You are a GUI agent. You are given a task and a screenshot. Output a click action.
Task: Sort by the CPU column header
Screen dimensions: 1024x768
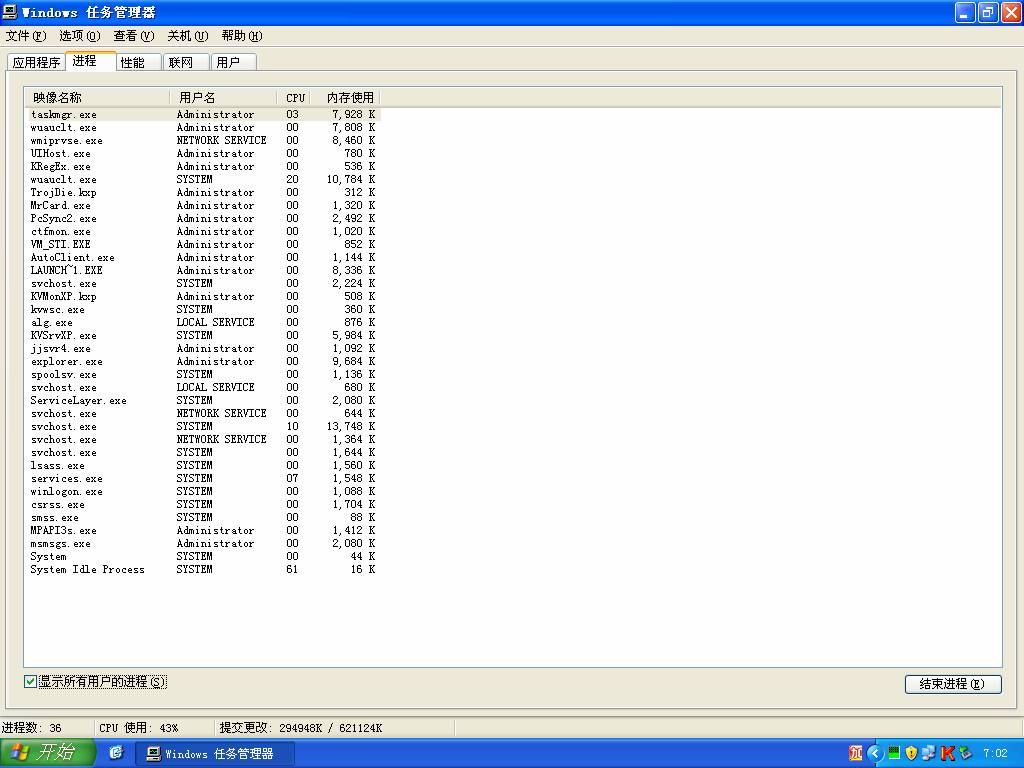(x=293, y=97)
